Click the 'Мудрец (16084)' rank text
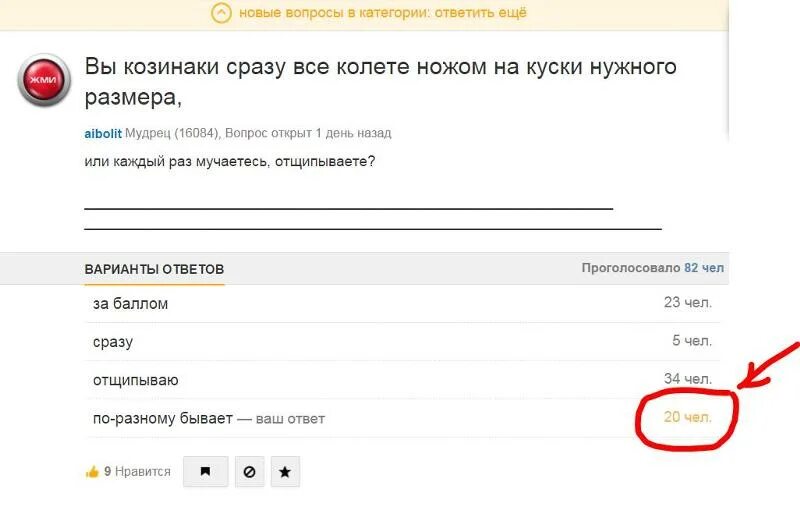Viewport: 800px width, 510px height. click(172, 134)
